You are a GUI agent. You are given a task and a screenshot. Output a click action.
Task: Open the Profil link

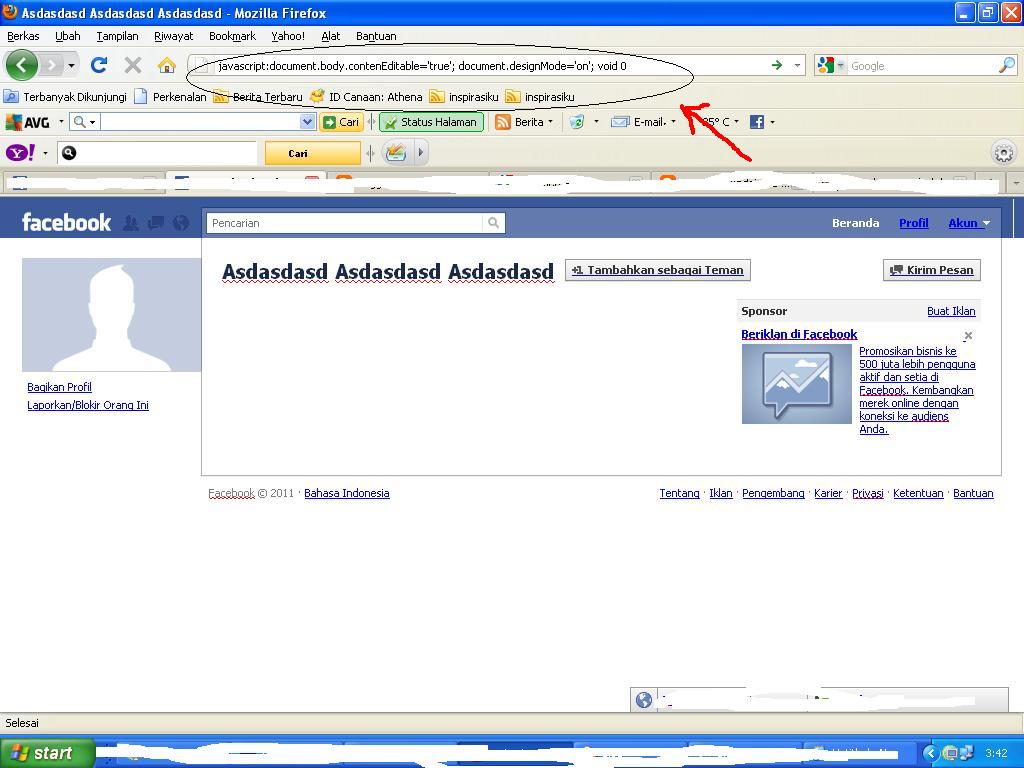(x=914, y=223)
